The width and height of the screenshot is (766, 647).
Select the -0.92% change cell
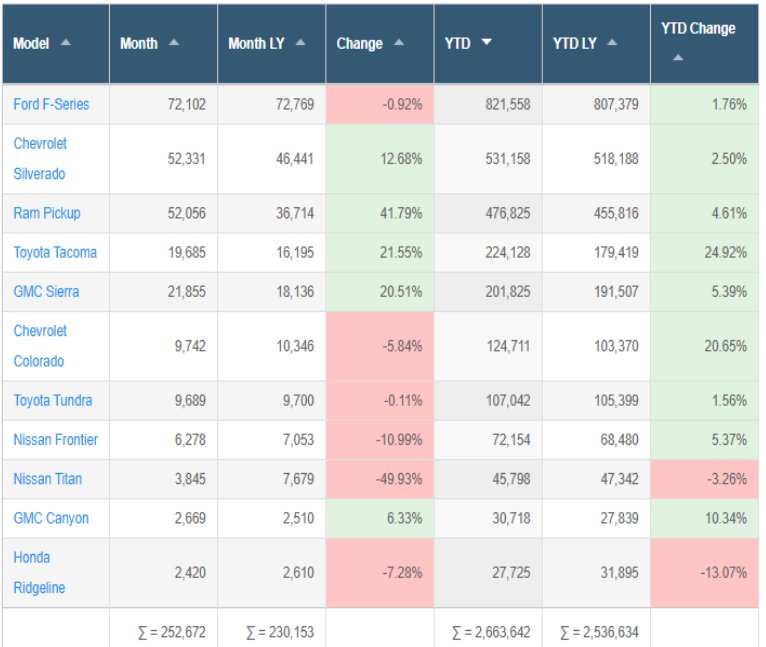pos(380,105)
